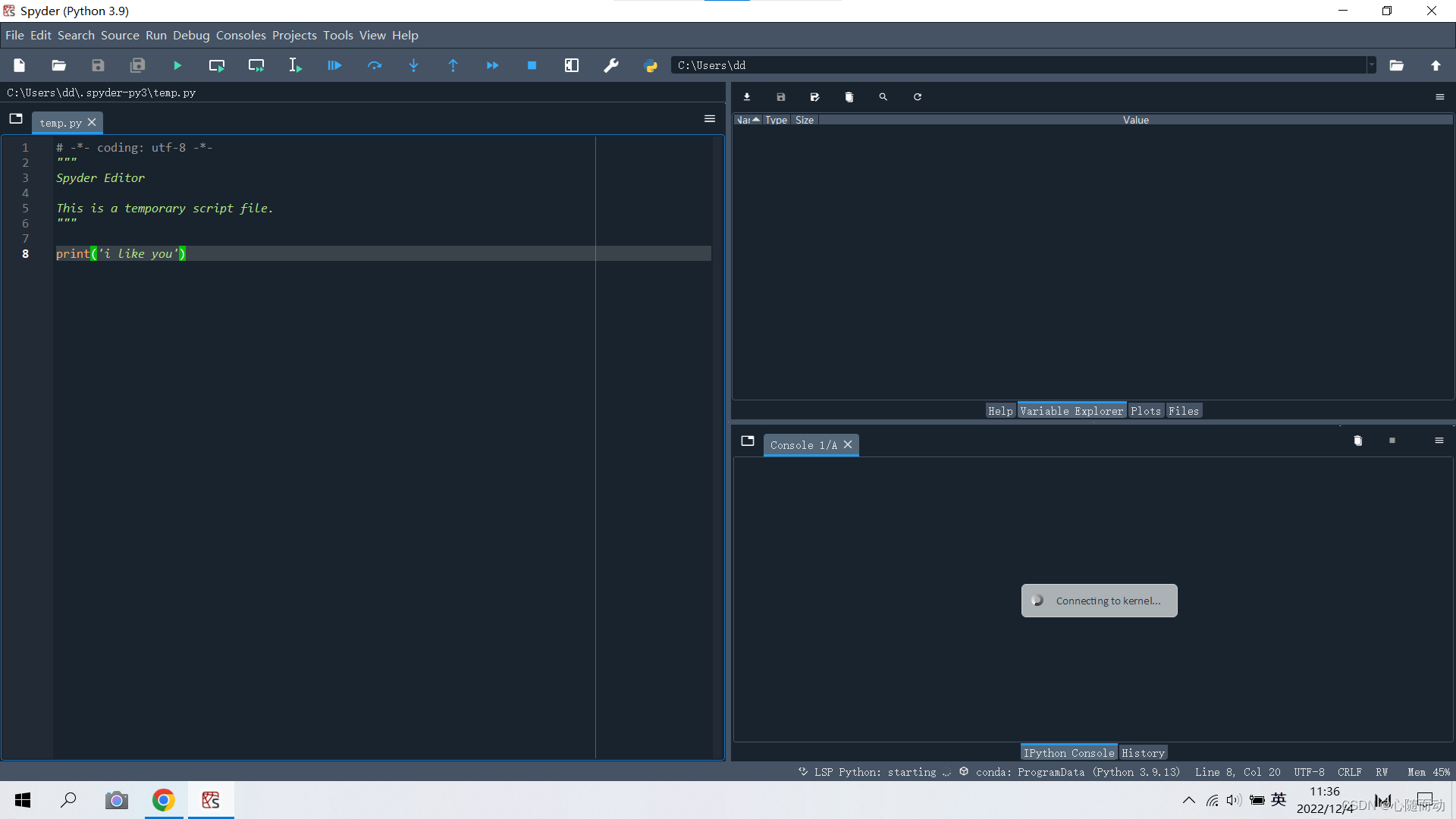
Task: Open Chrome from the taskbar
Action: point(163,800)
